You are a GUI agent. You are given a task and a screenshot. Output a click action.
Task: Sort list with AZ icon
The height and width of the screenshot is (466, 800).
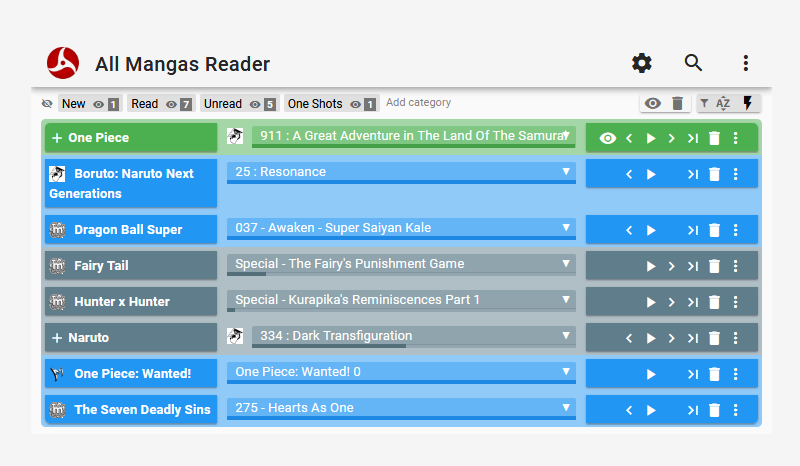(x=723, y=103)
